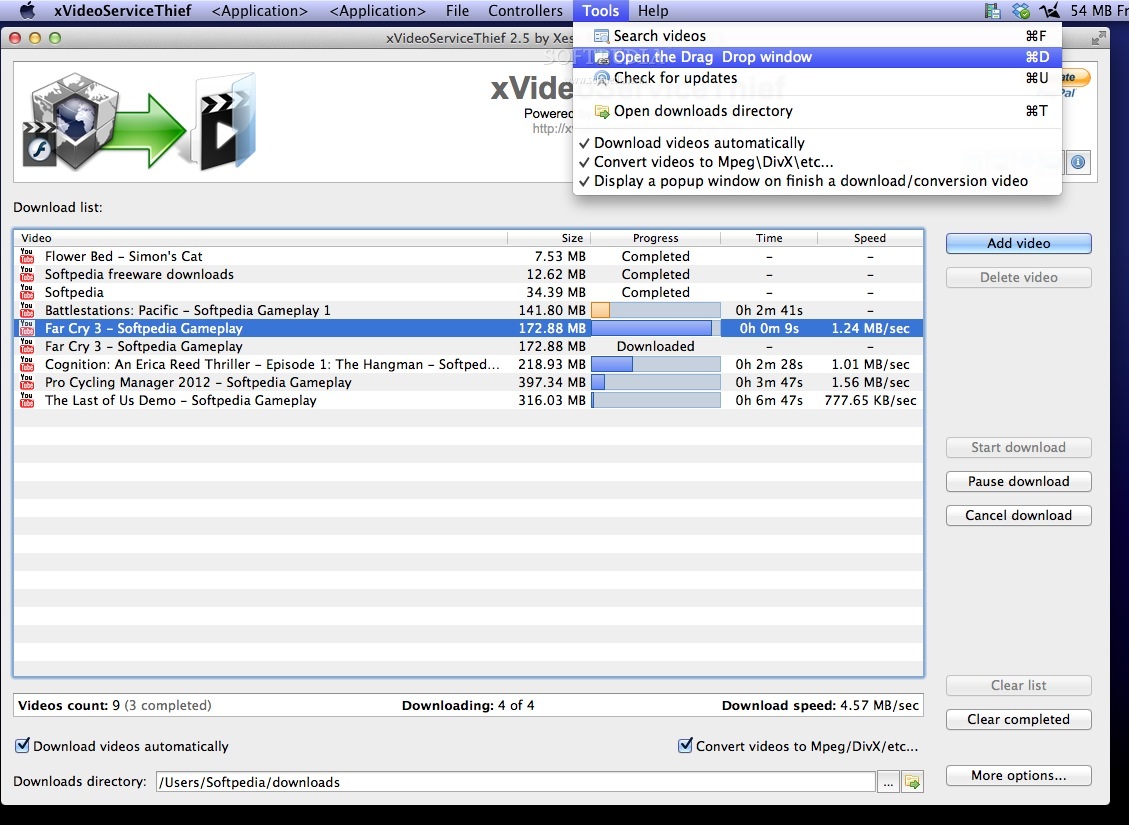Click the YouTube icon beside Pro Cycling Manager 2012
The image size is (1129, 825).
[27, 382]
